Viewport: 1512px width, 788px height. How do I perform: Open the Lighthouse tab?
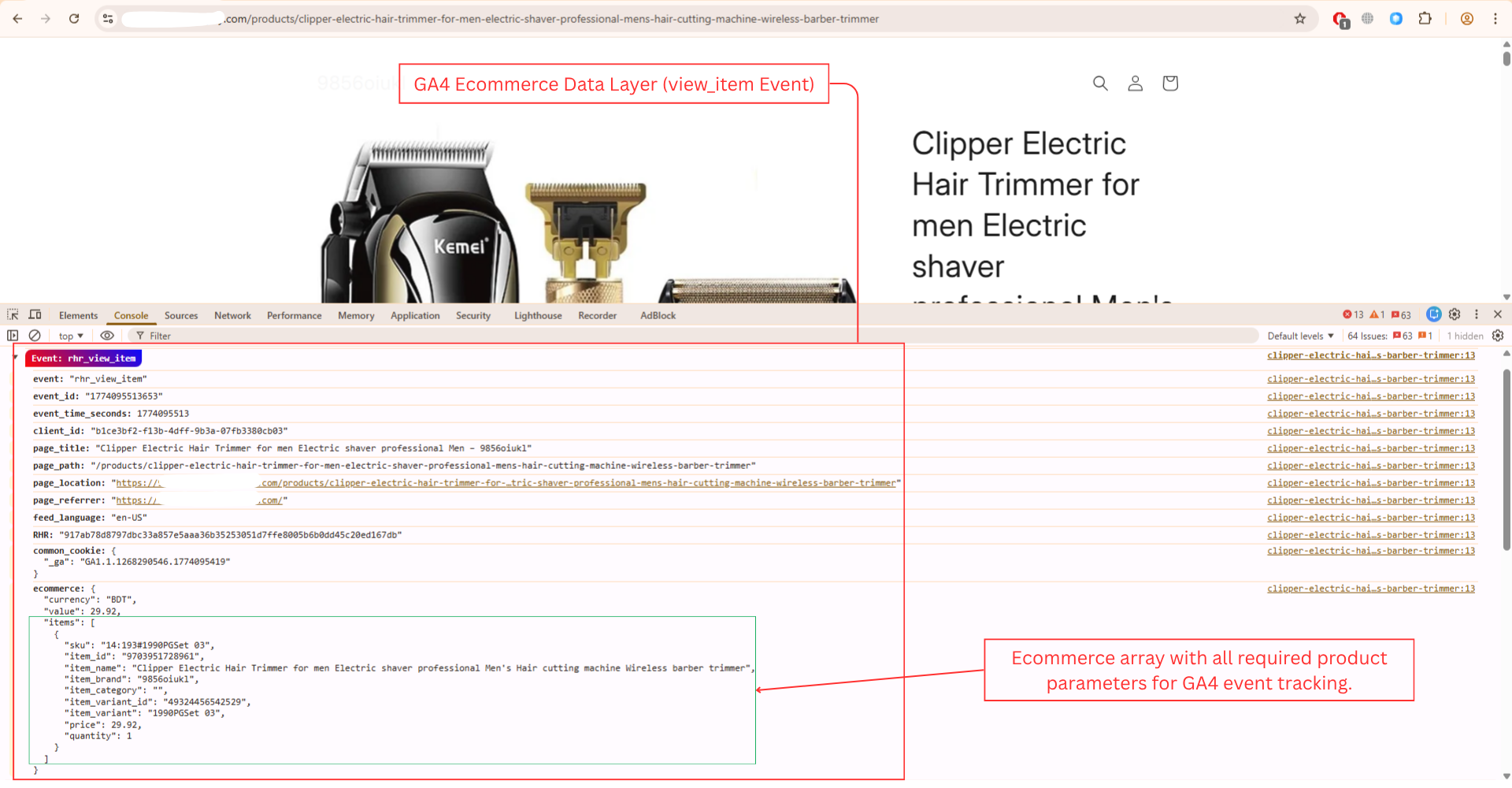(x=538, y=315)
